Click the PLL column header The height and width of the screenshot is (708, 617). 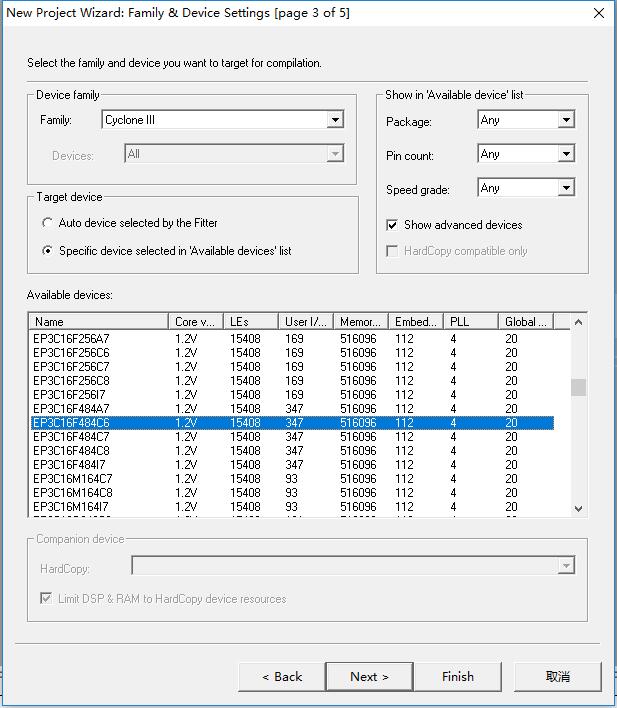pos(471,321)
